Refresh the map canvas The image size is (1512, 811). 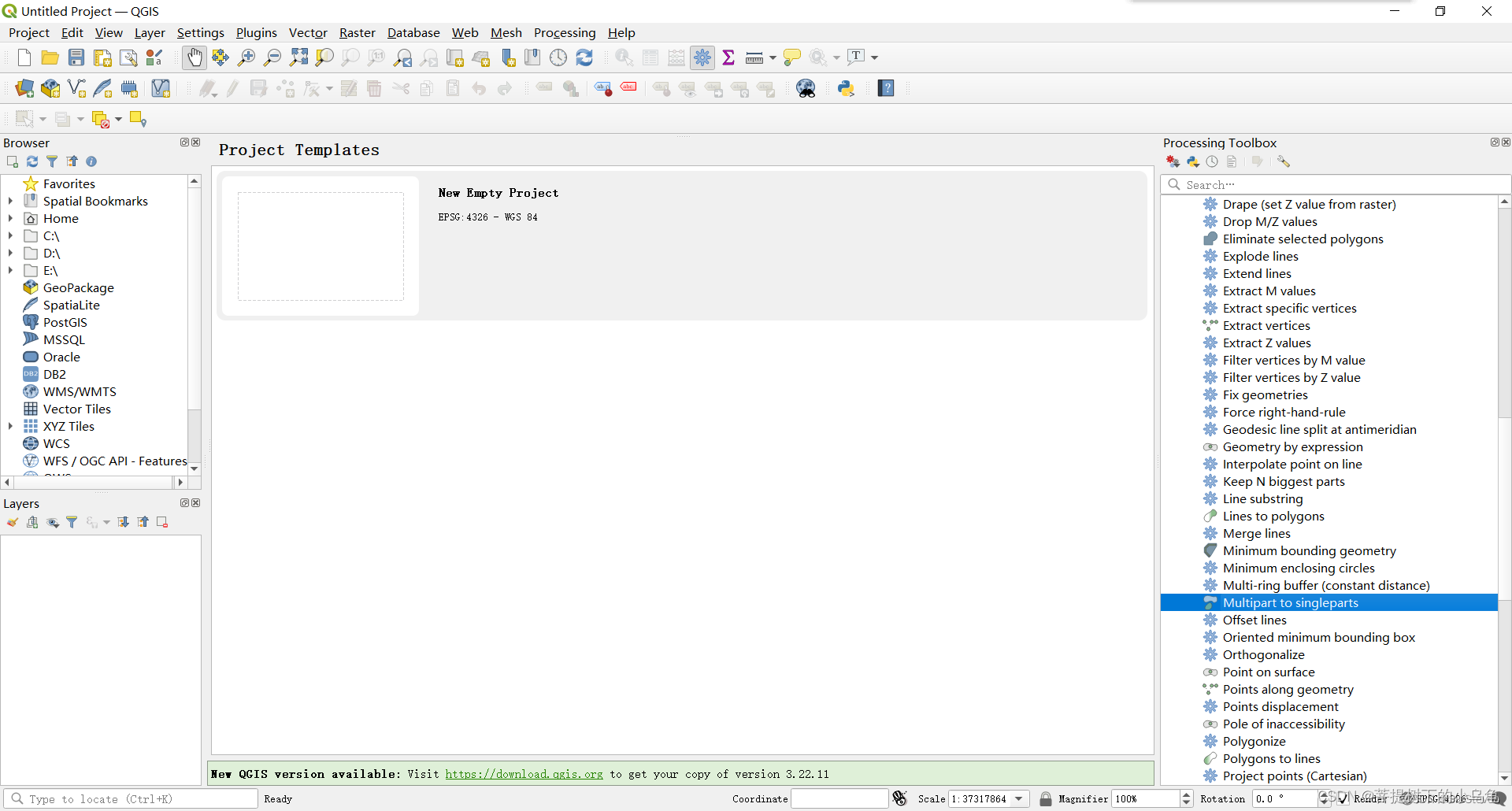click(584, 57)
